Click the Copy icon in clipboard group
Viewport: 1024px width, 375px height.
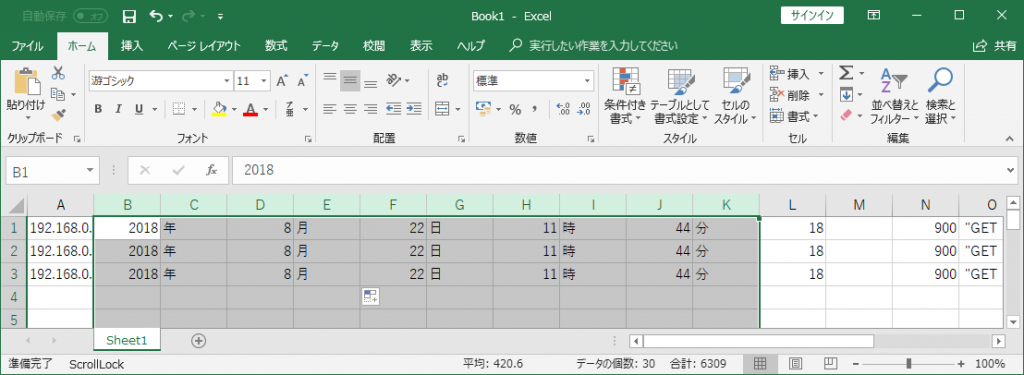(58, 94)
